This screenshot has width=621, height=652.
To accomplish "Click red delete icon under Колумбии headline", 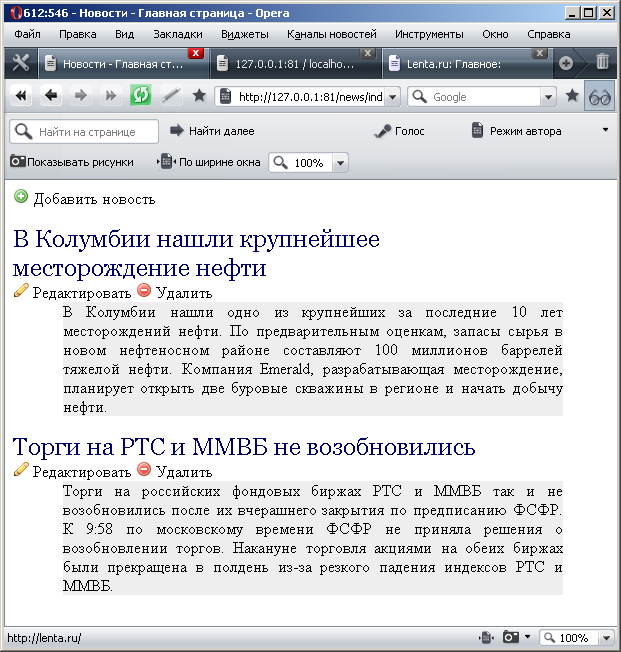I will click(x=144, y=290).
